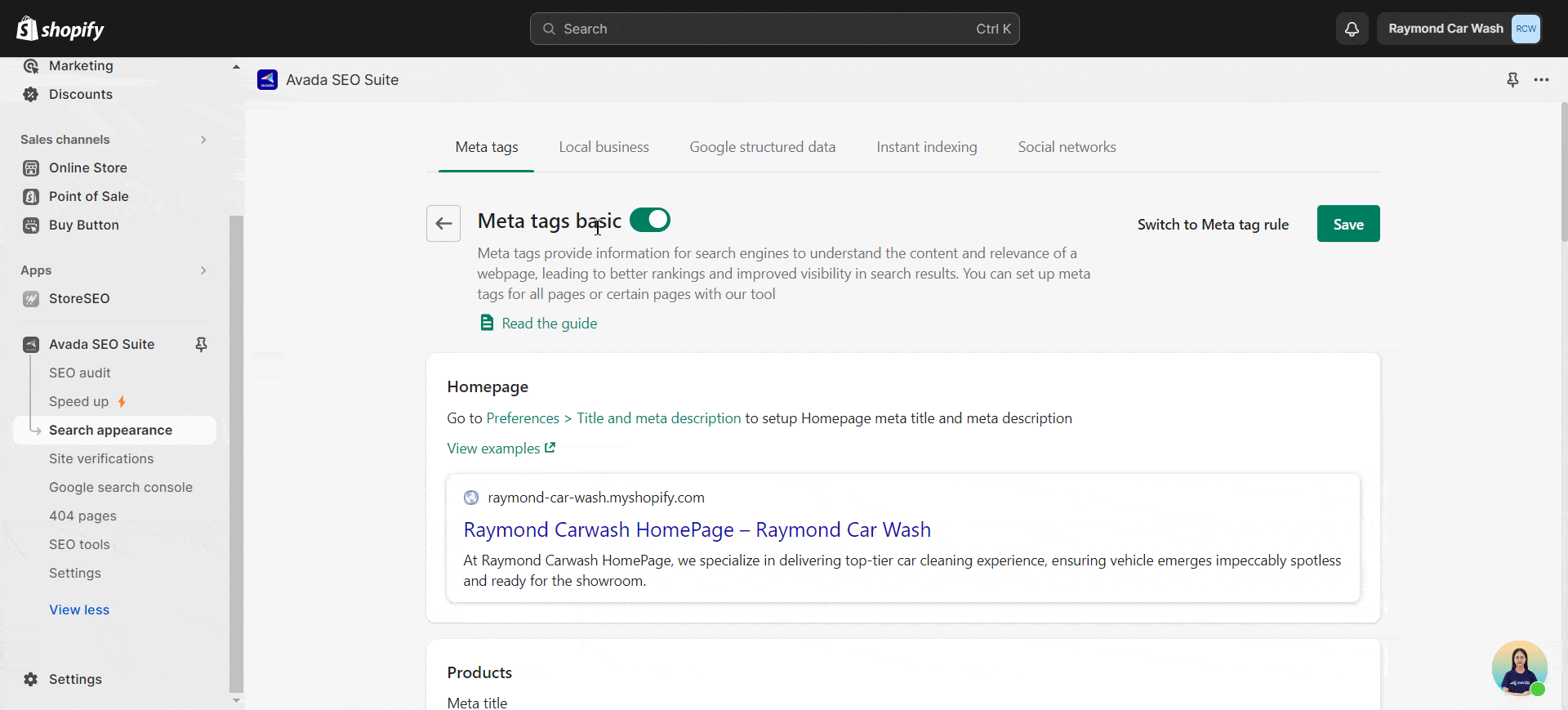Expand Sales channels chevron
Image resolution: width=1568 pixels, height=710 pixels.
point(203,140)
